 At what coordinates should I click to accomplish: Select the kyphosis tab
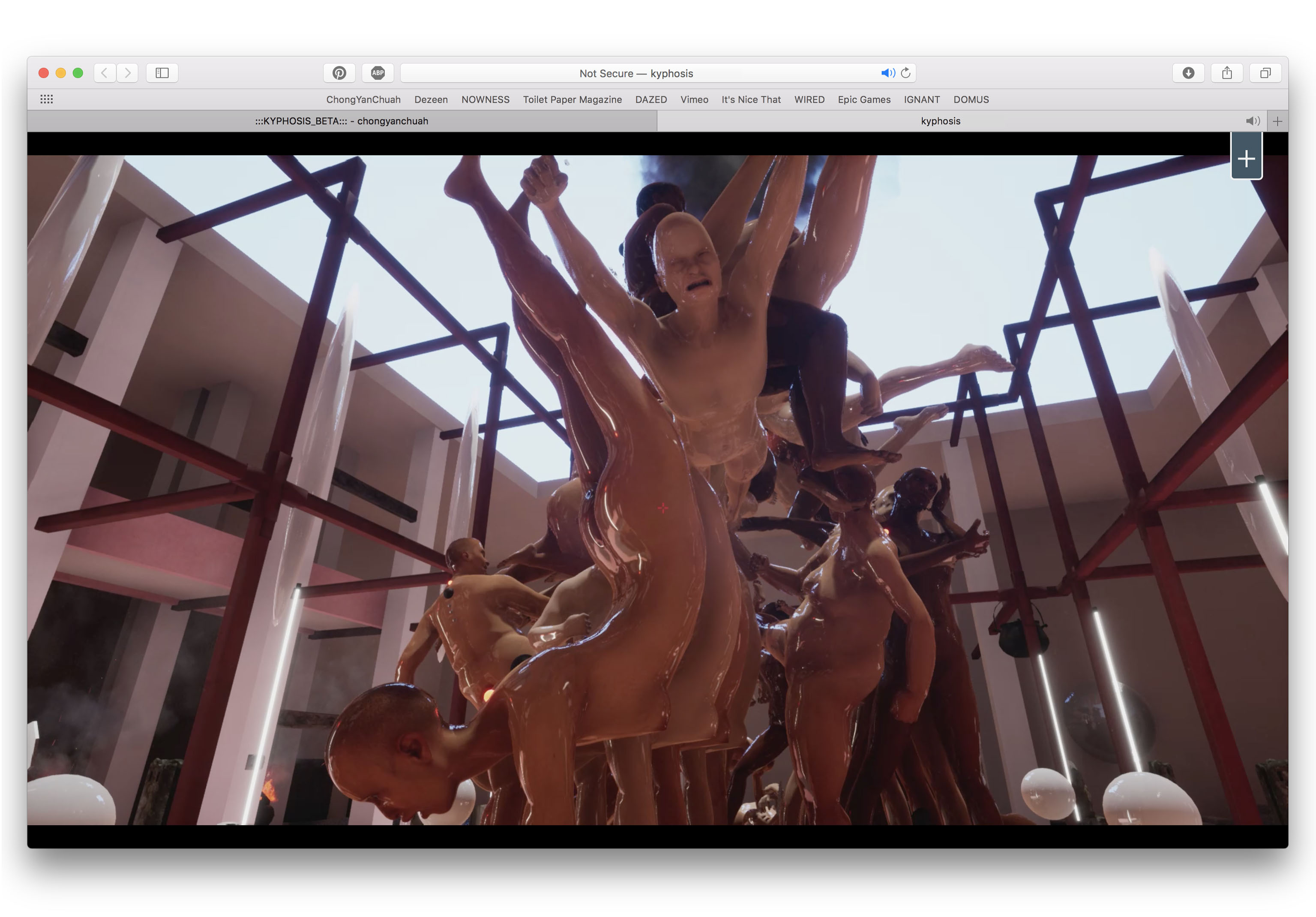click(x=940, y=121)
